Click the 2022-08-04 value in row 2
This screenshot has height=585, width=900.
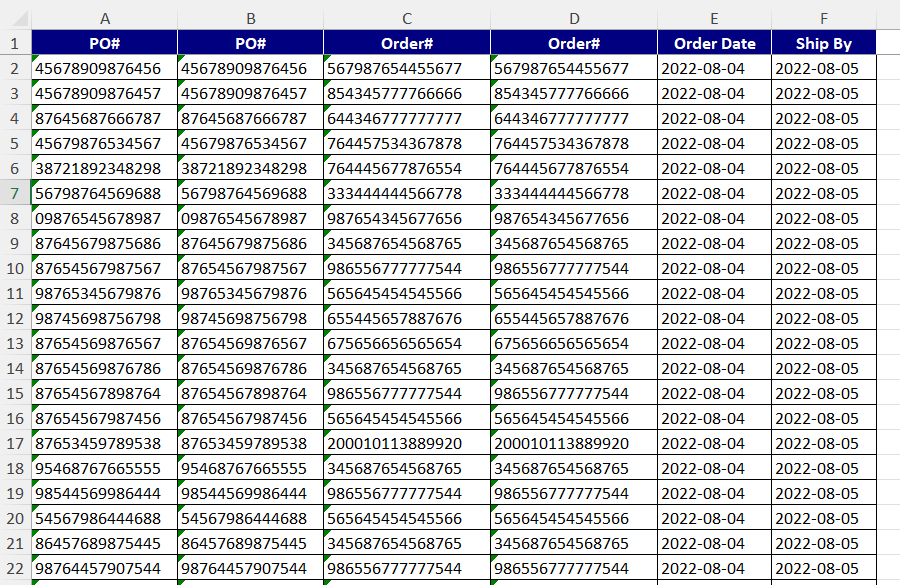coord(714,68)
